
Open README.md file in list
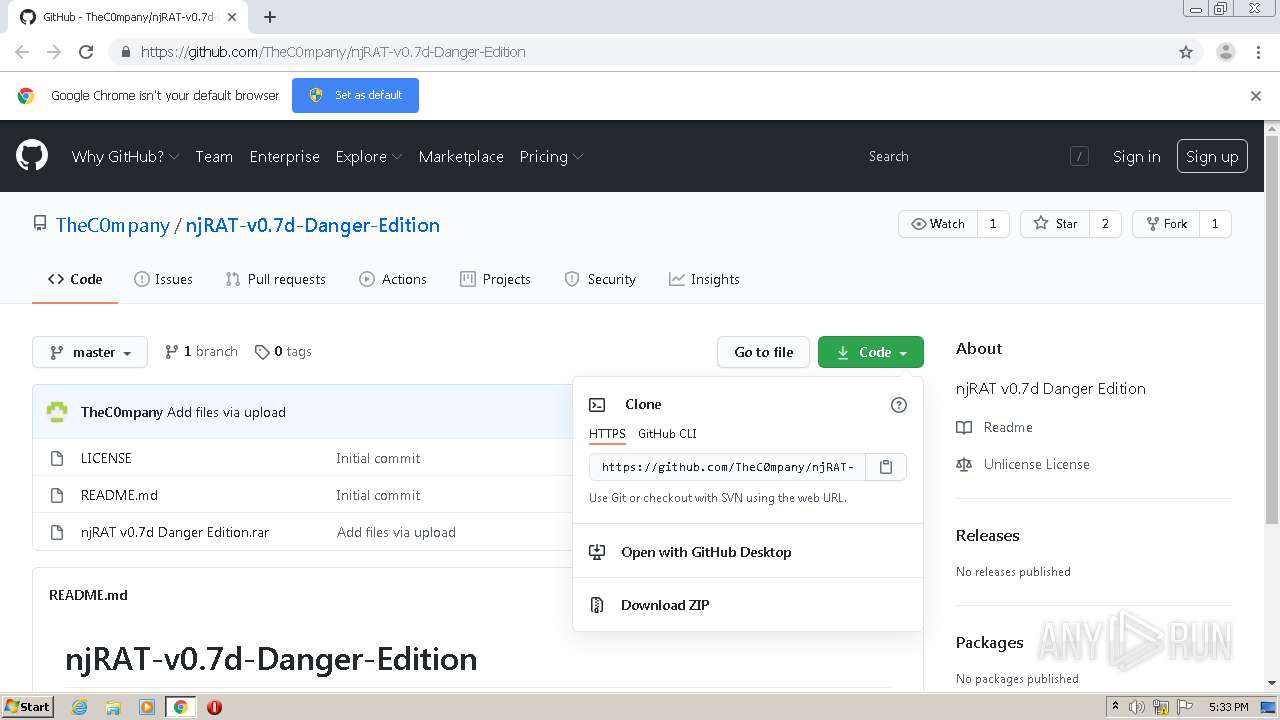119,495
